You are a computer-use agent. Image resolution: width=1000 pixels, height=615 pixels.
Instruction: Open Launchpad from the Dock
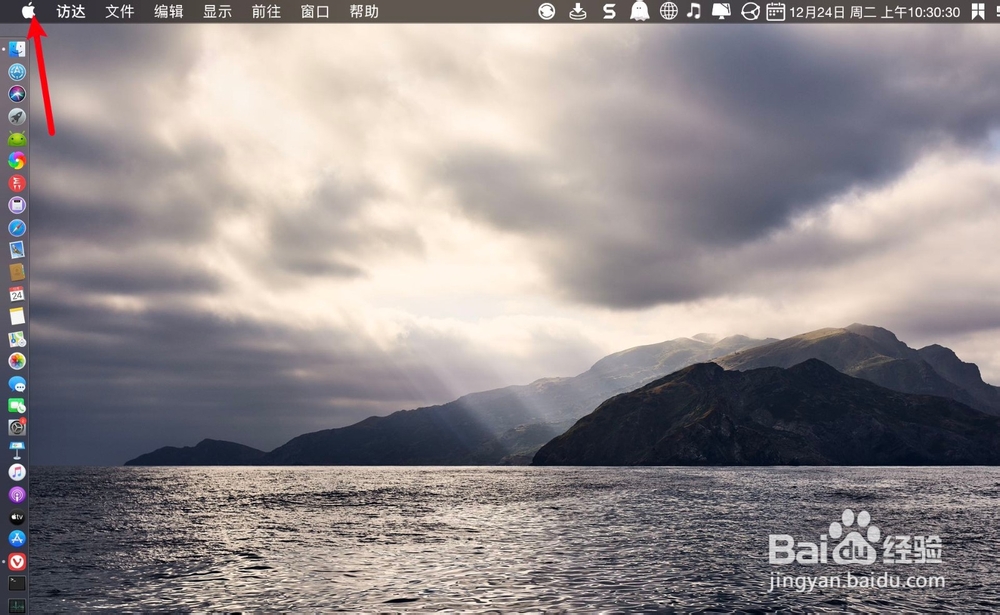(17, 116)
